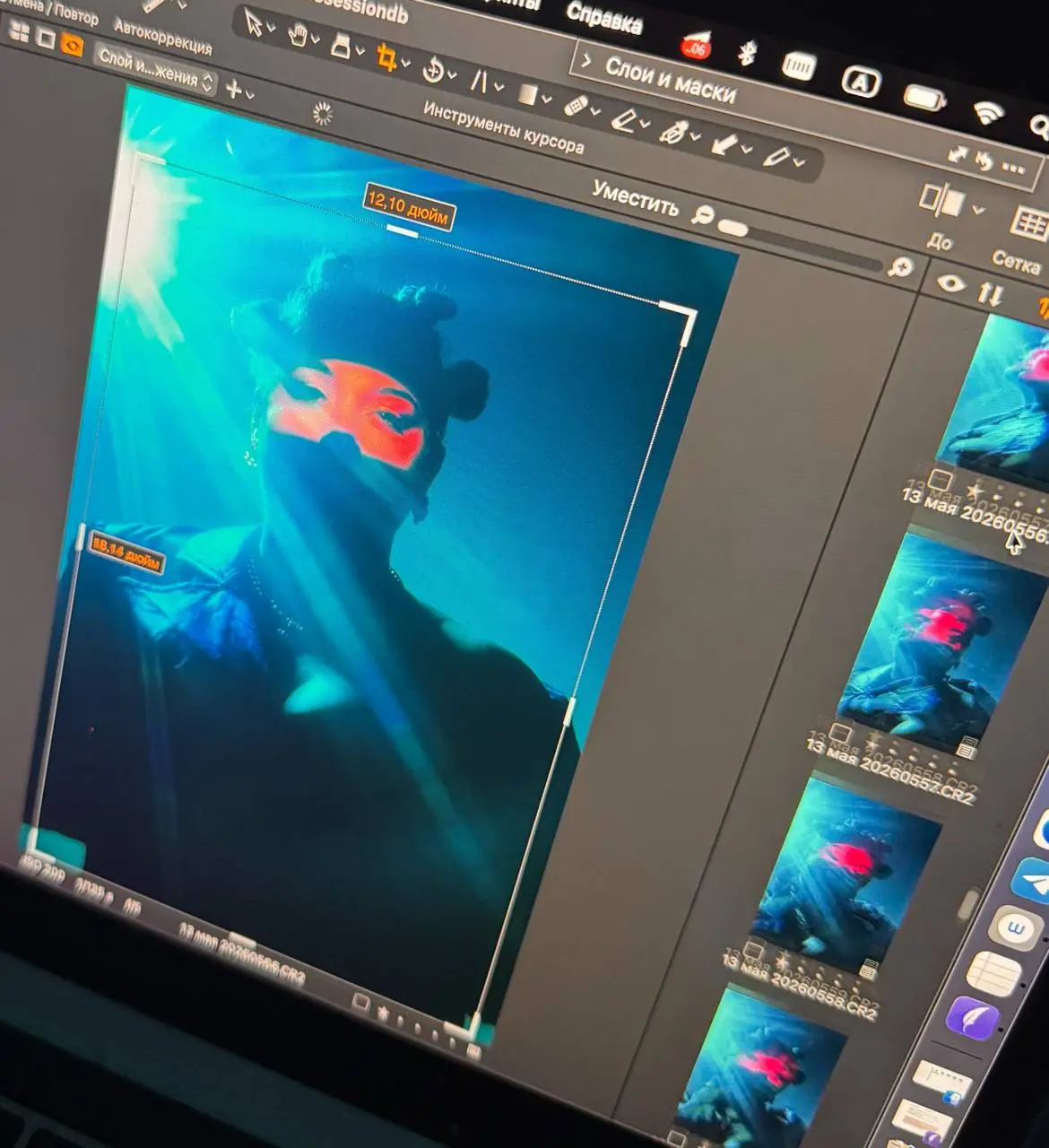Screen dimensions: 1049x1148
Task: Click the Bluetooth icon in menu bar
Action: pyautogui.click(x=746, y=55)
